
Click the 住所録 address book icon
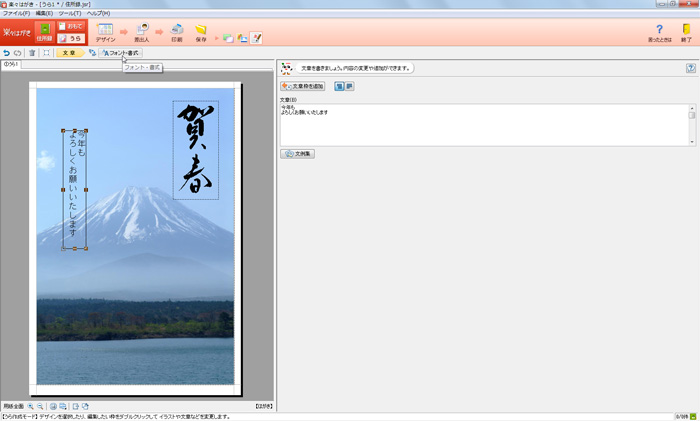(44, 32)
